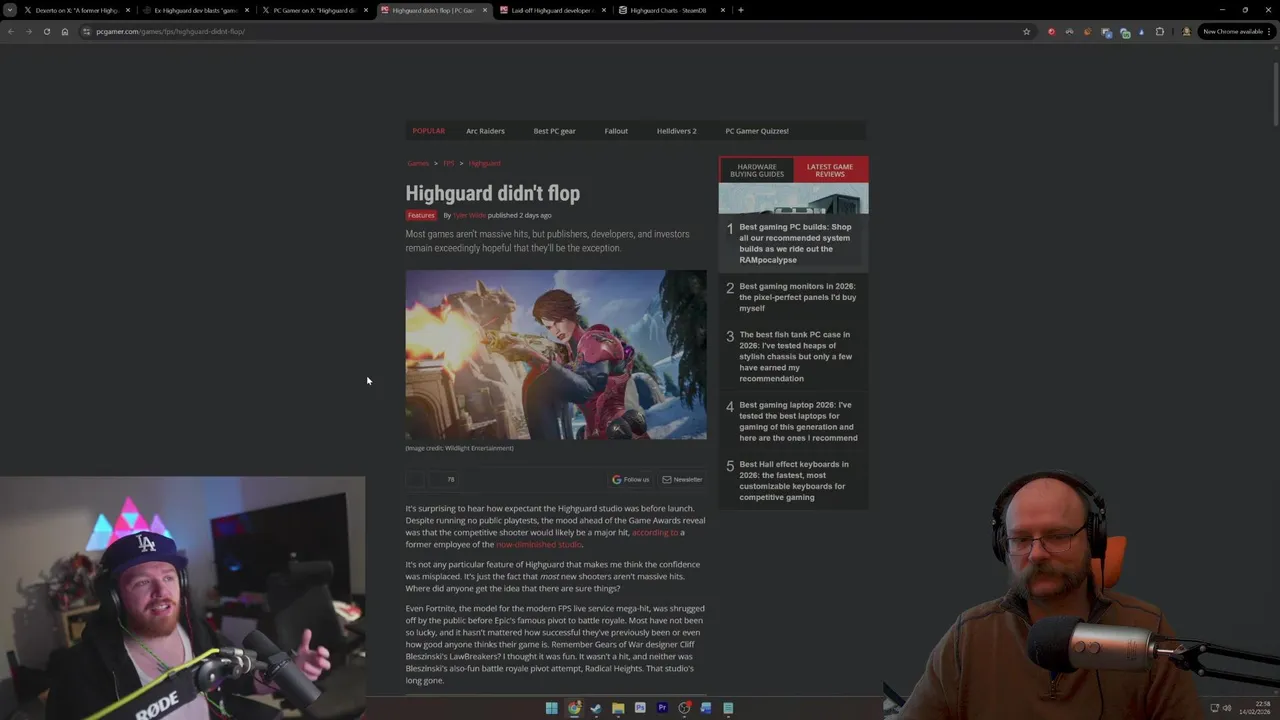Click the Games breadcrumb link

tap(418, 163)
